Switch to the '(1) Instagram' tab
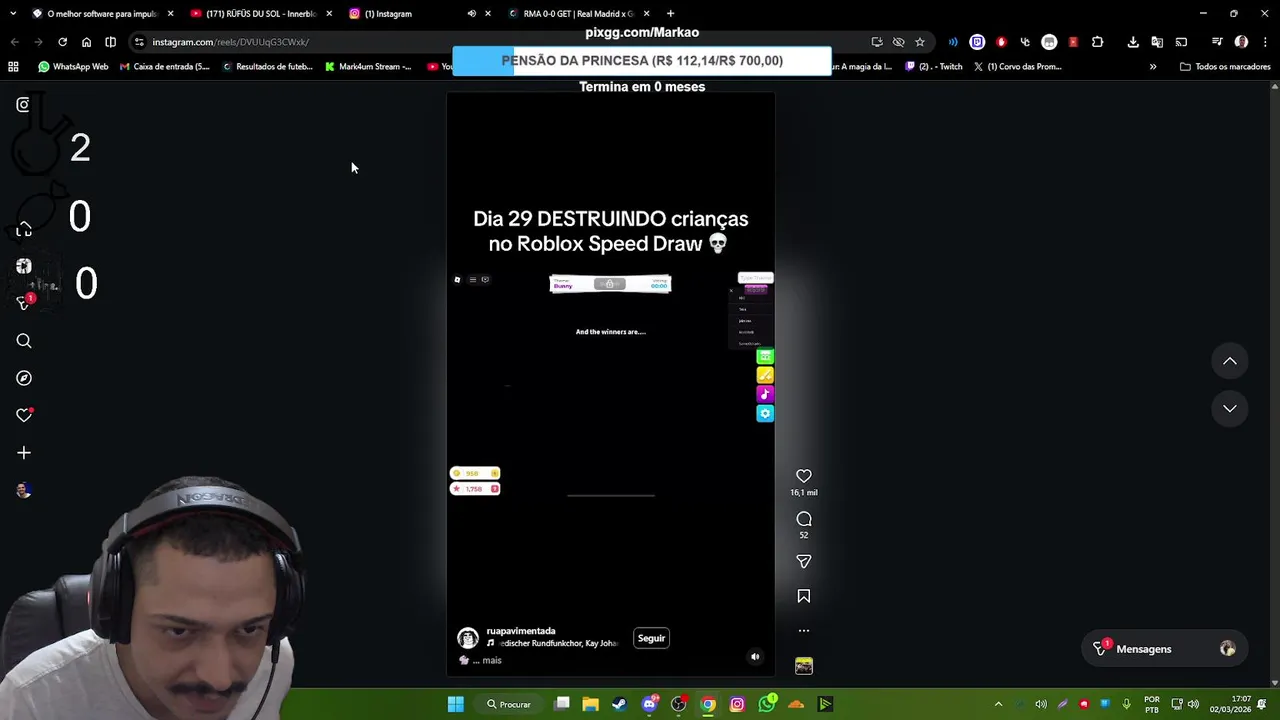The image size is (1280, 720). pyautogui.click(x=400, y=14)
